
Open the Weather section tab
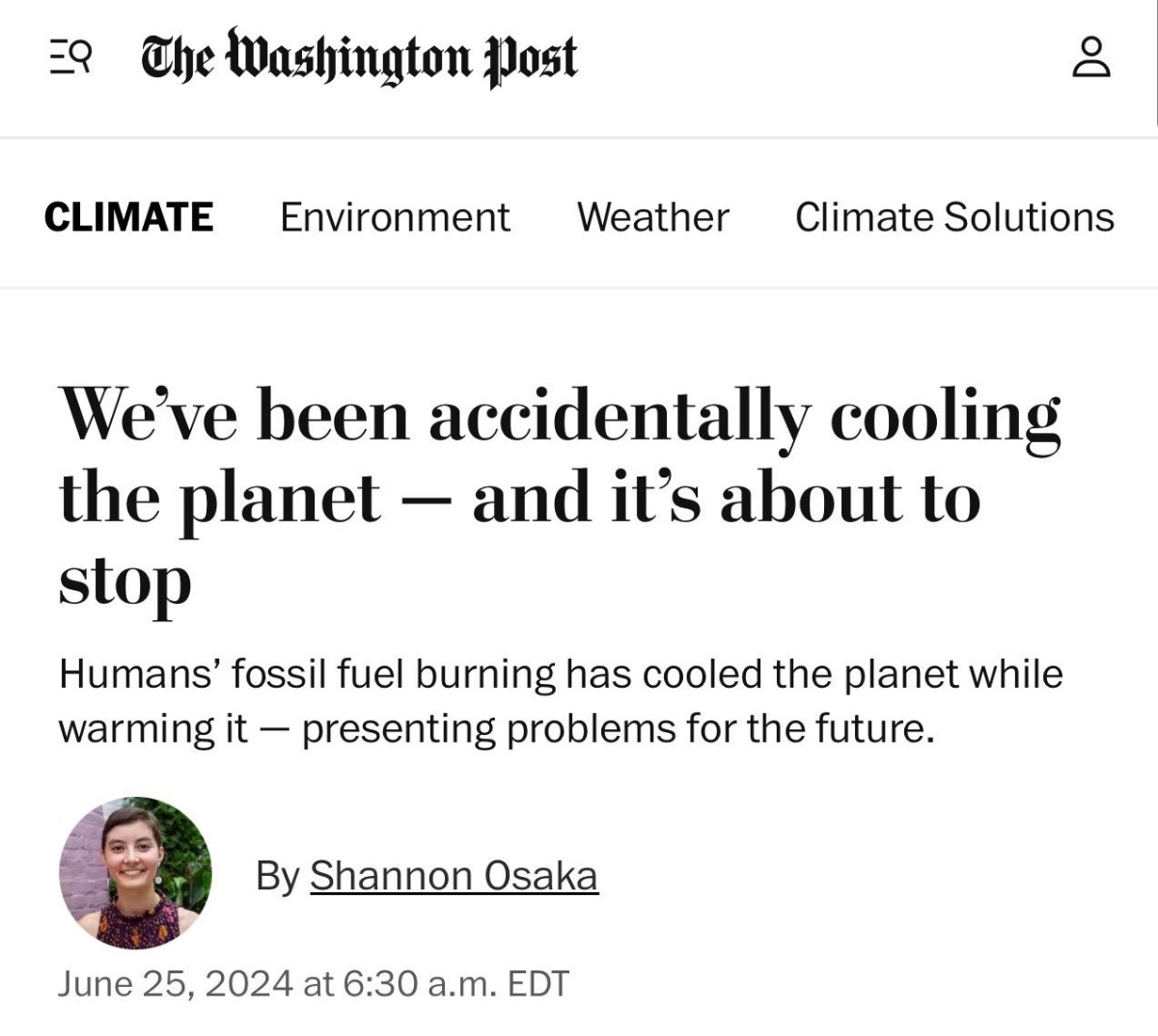tap(652, 217)
